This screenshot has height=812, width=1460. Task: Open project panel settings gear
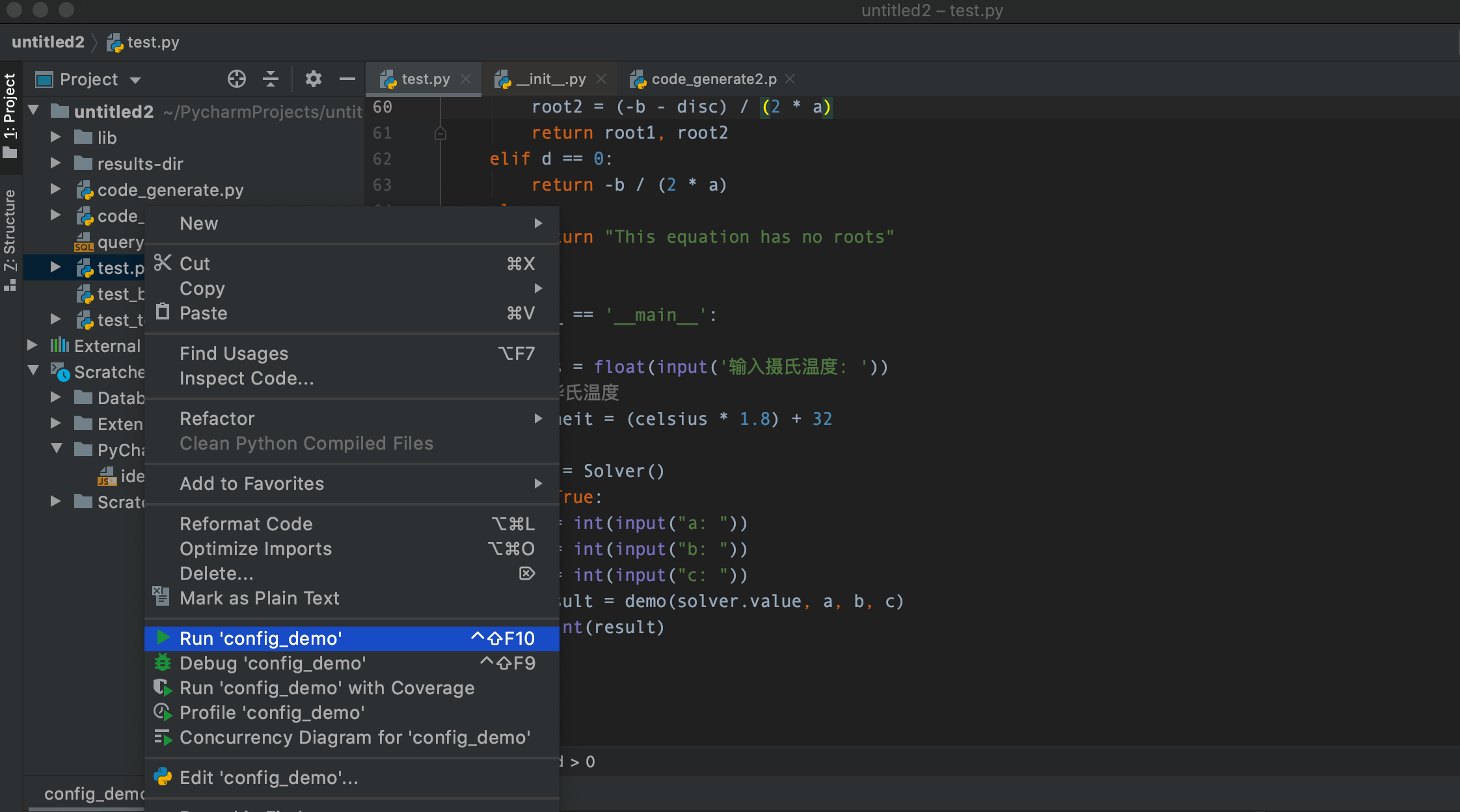[314, 79]
